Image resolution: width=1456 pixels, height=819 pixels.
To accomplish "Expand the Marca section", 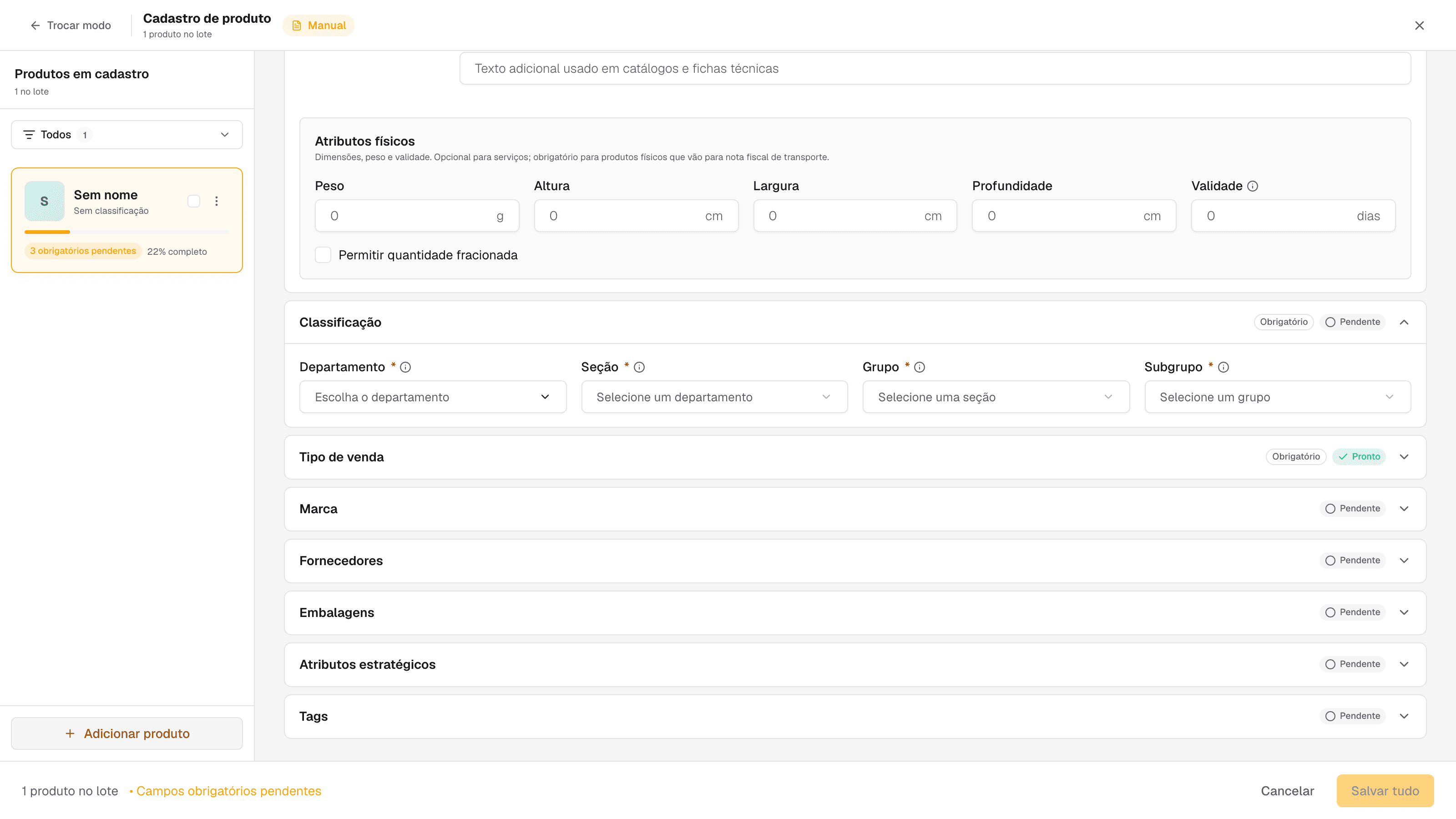I will point(855,509).
